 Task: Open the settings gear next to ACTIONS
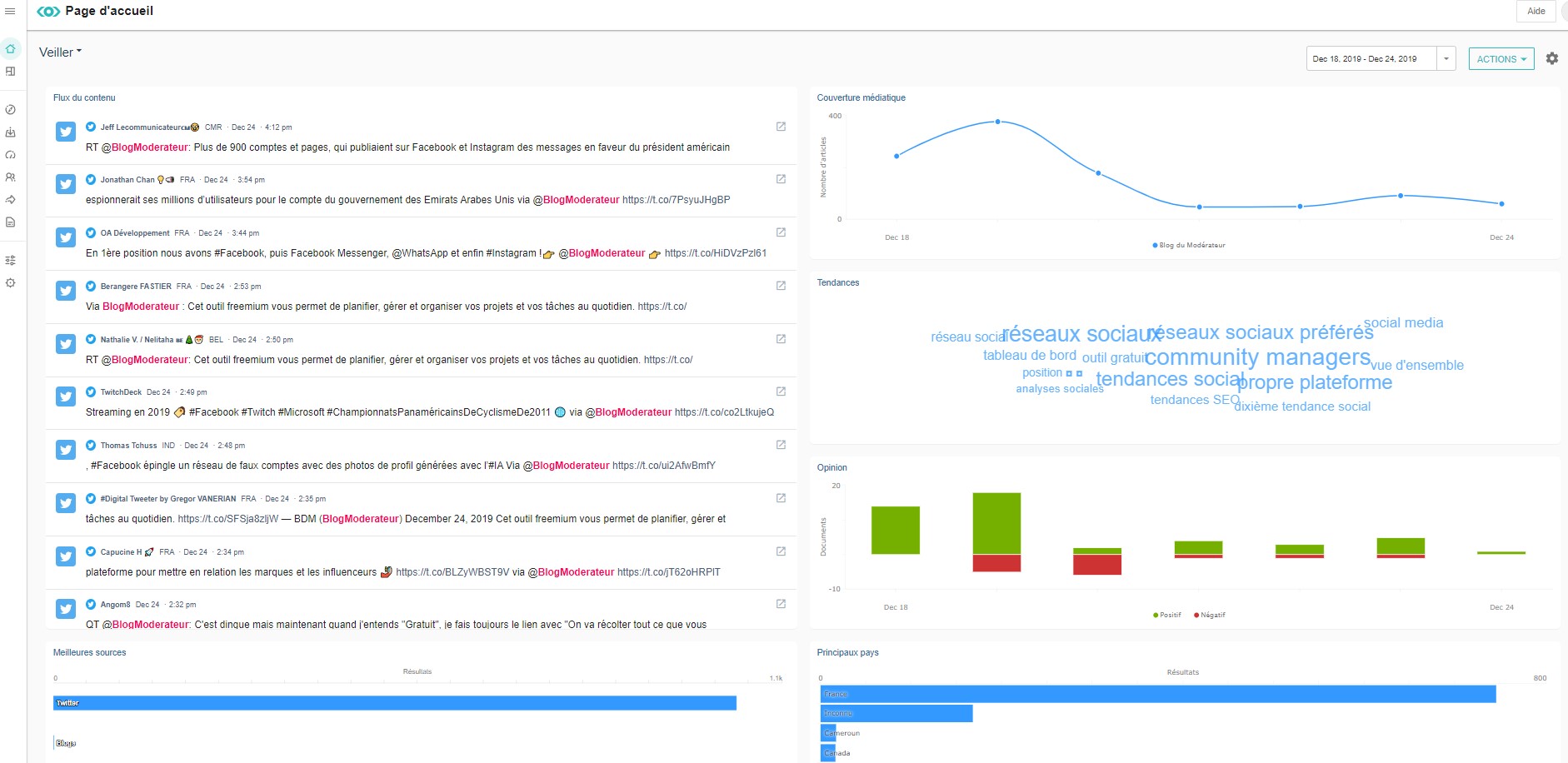[1551, 58]
